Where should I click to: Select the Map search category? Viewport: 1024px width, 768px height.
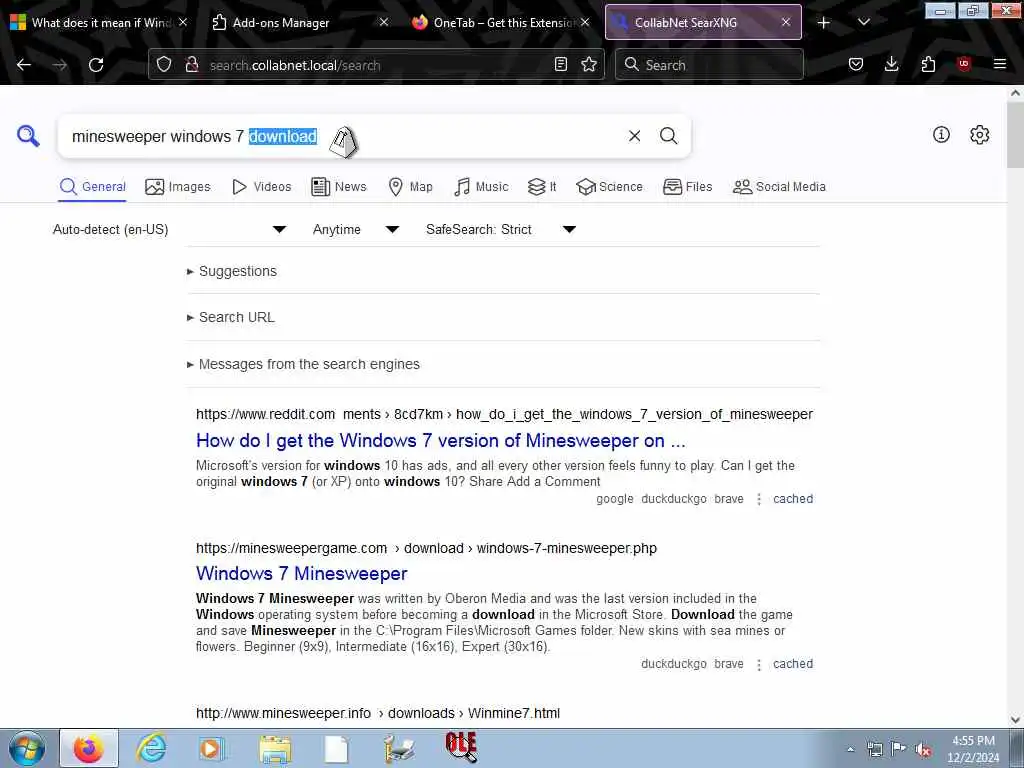coord(410,187)
